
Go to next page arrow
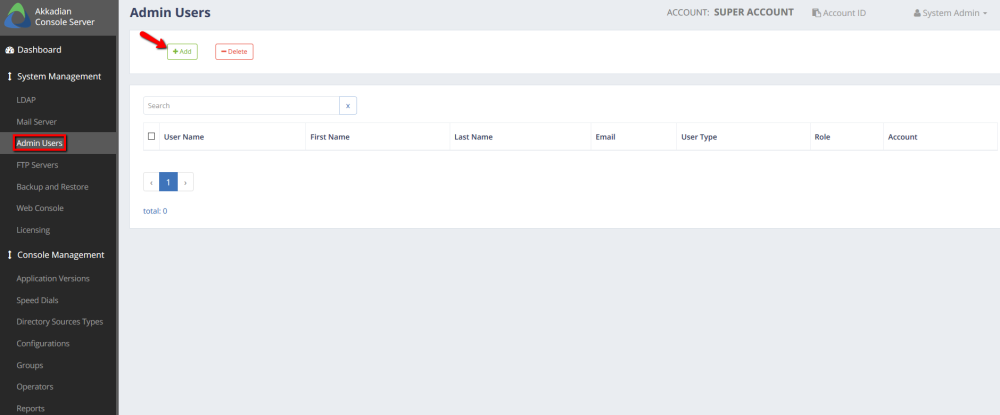tap(185, 182)
